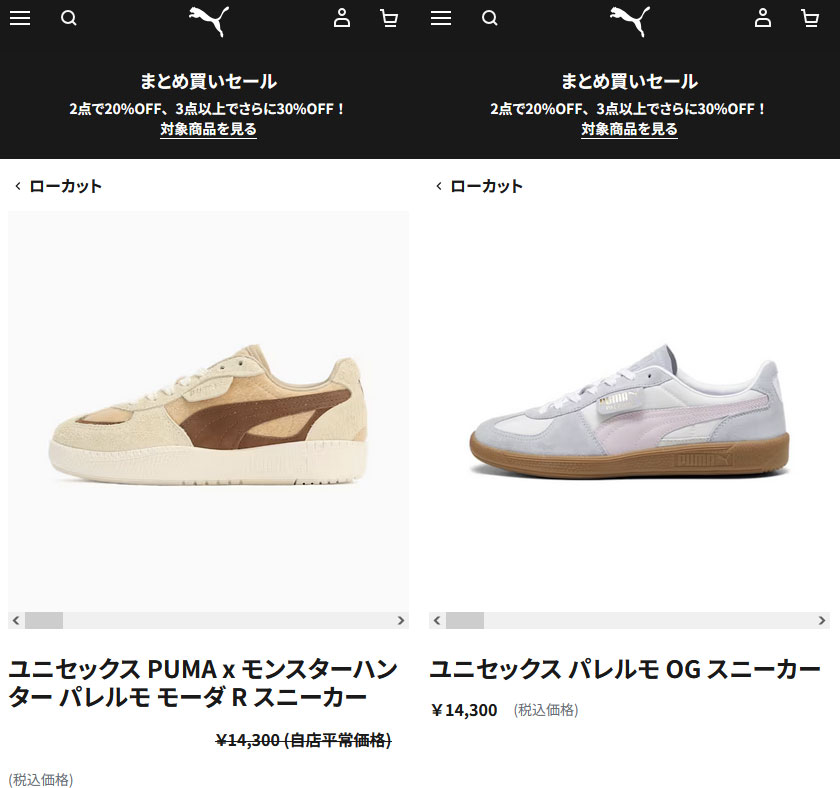Viewport: 840px width, 788px height.
Task: Click right arrow under gray sneaker image
Action: click(x=822, y=620)
